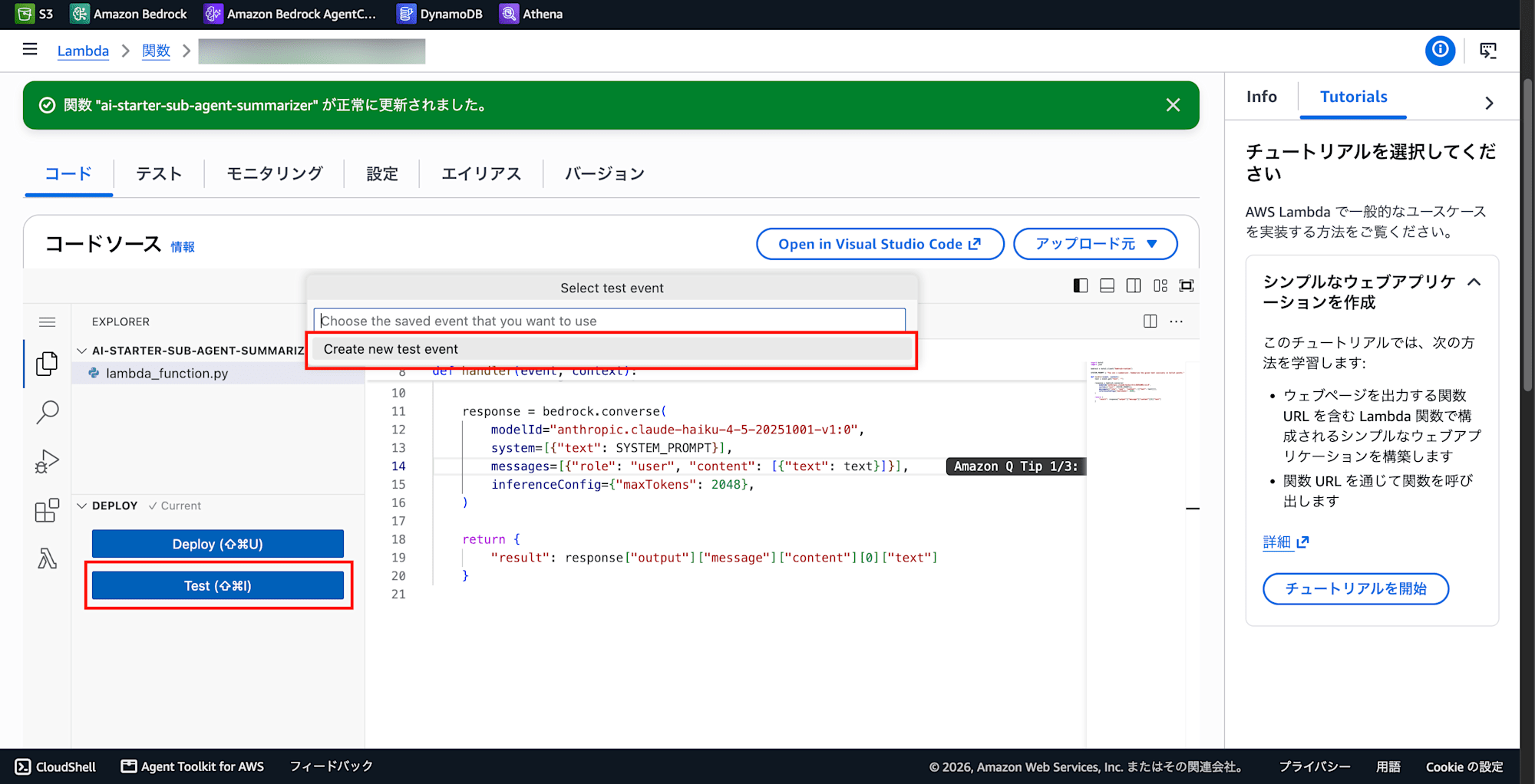1535x784 pixels.
Task: Switch to the テスト tab
Action: pos(159,174)
